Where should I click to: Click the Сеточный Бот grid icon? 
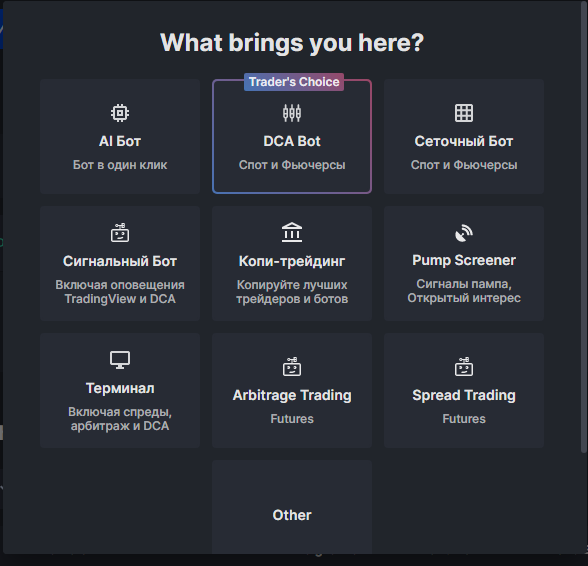click(x=464, y=113)
